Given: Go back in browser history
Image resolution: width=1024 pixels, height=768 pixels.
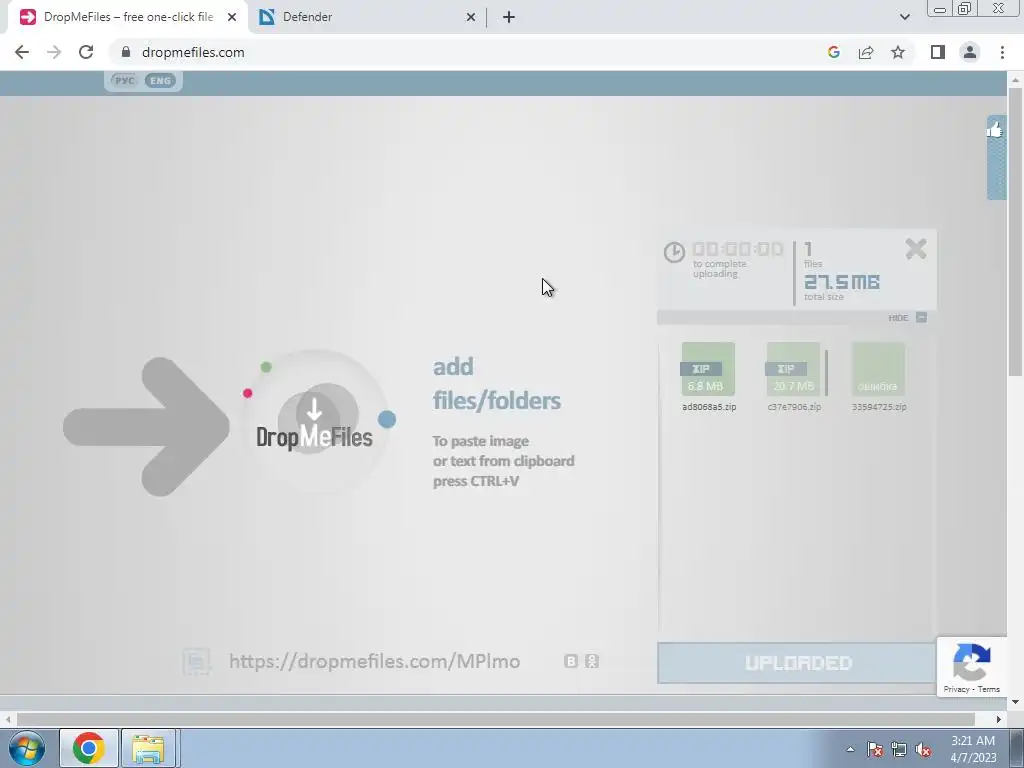Looking at the screenshot, I should tap(22, 52).
